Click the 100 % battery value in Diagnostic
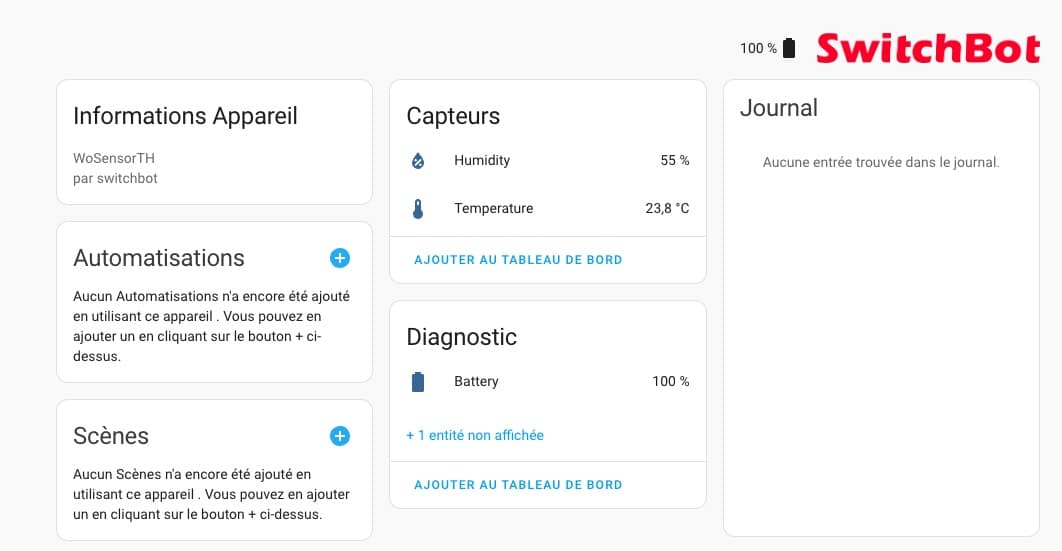 tap(671, 382)
